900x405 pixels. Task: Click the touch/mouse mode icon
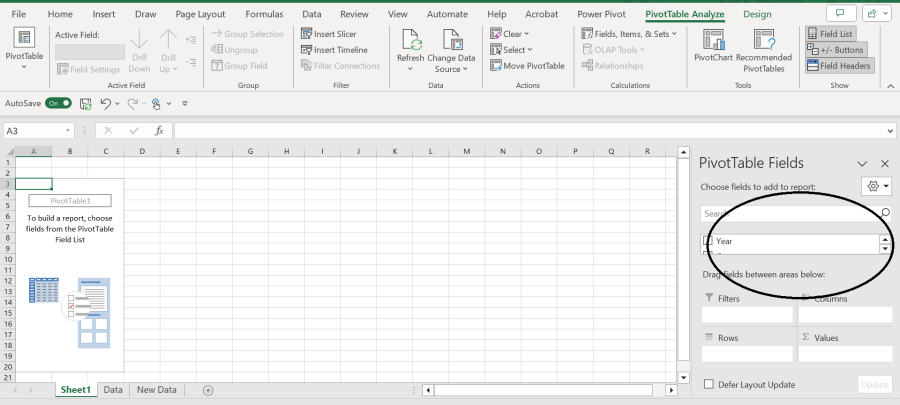tap(156, 103)
